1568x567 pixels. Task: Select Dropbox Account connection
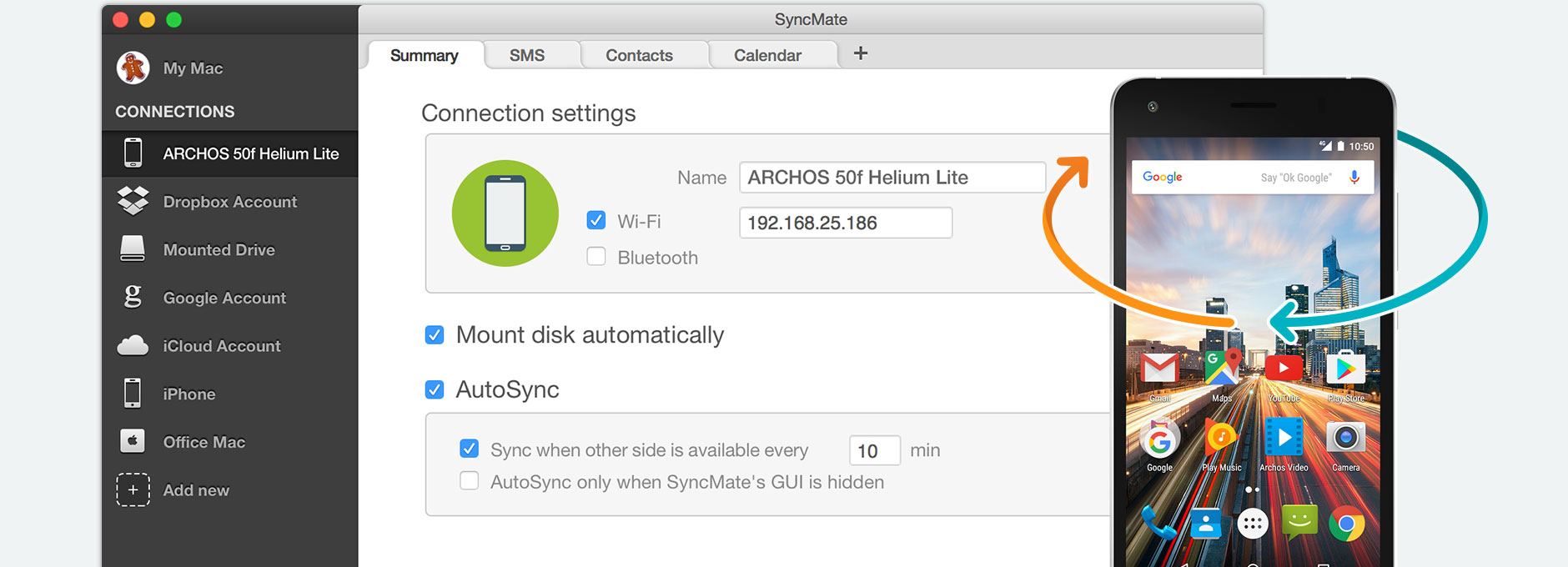point(230,202)
